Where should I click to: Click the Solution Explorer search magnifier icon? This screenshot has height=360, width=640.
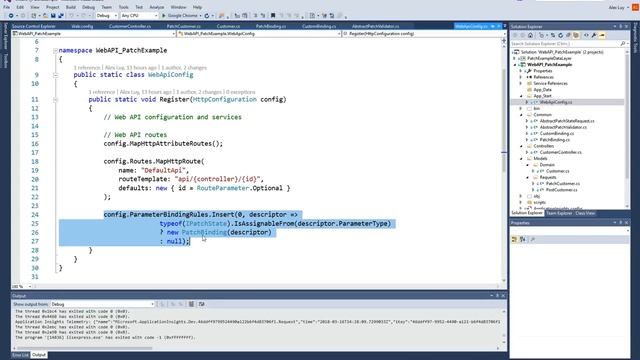pos(622,44)
